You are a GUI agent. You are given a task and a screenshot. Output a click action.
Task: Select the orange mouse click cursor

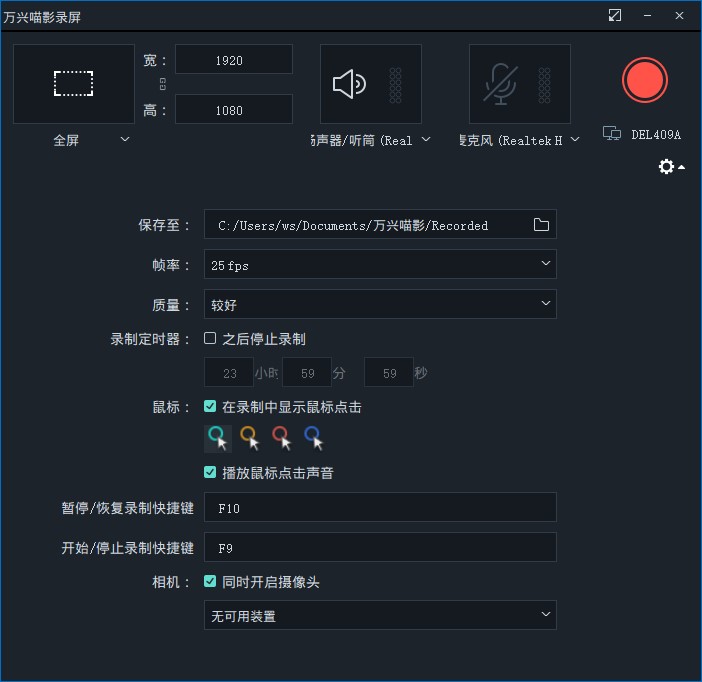(249, 438)
